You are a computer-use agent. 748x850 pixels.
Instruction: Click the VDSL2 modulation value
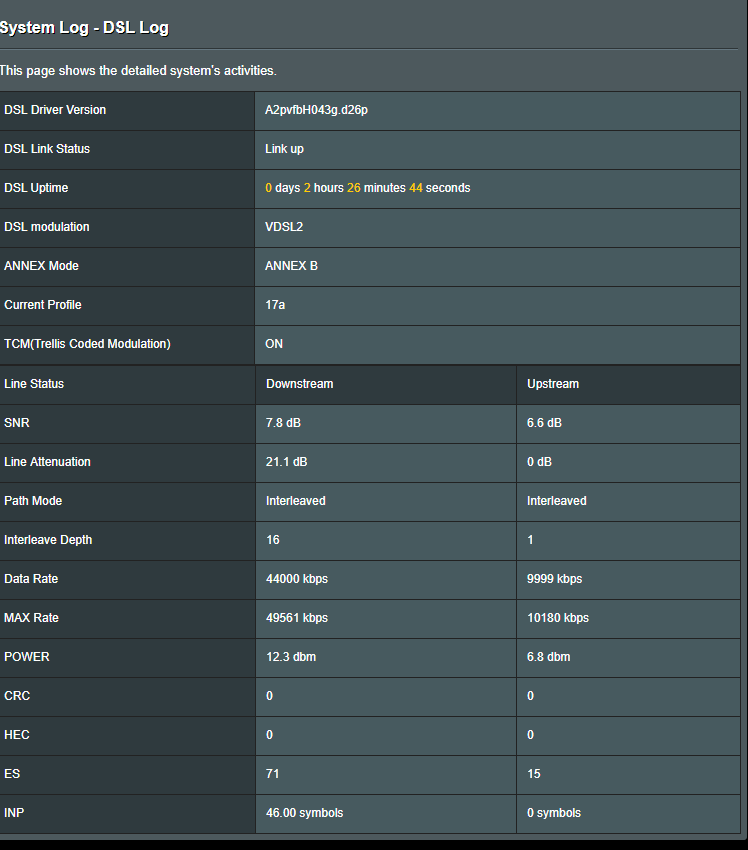[x=284, y=227]
